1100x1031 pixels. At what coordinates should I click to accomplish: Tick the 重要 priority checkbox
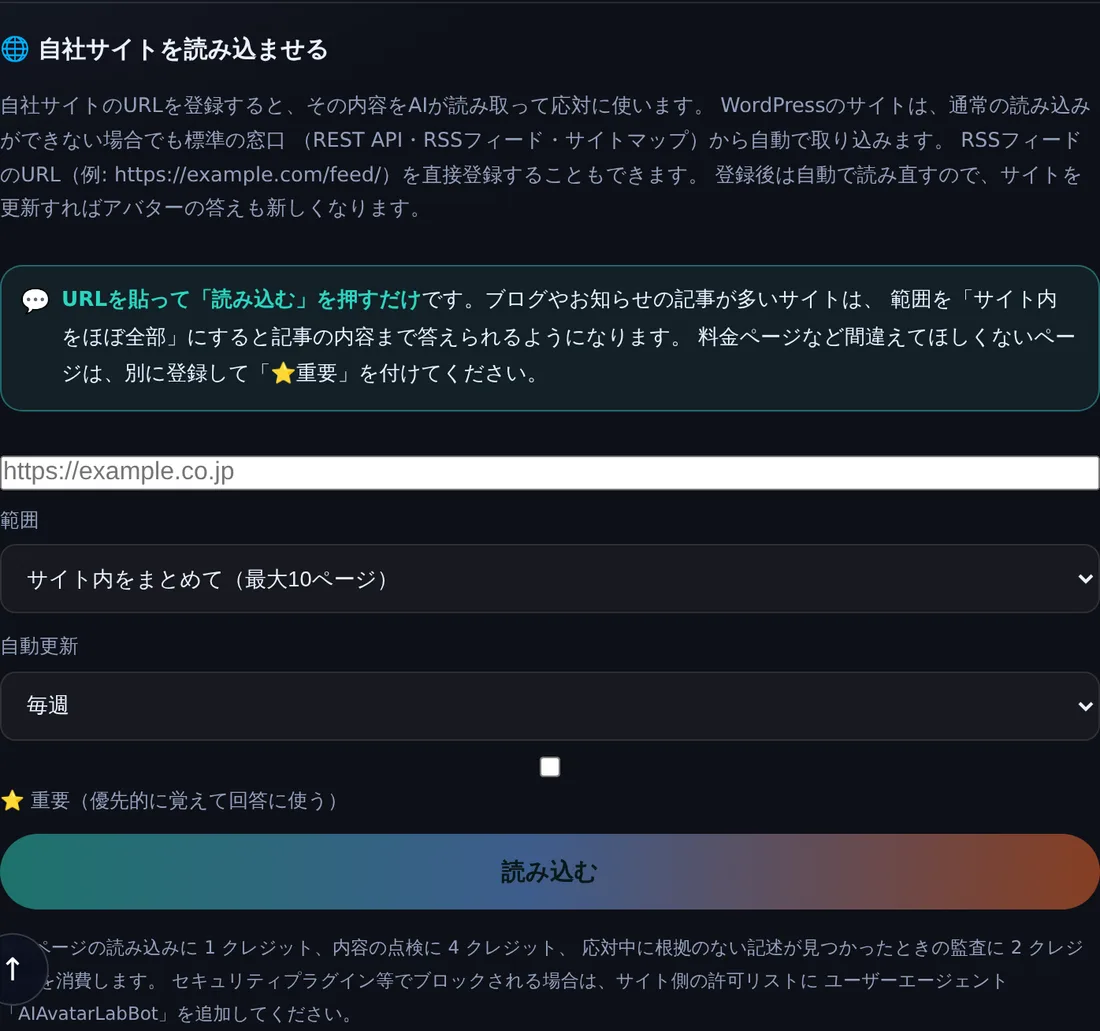tap(550, 767)
